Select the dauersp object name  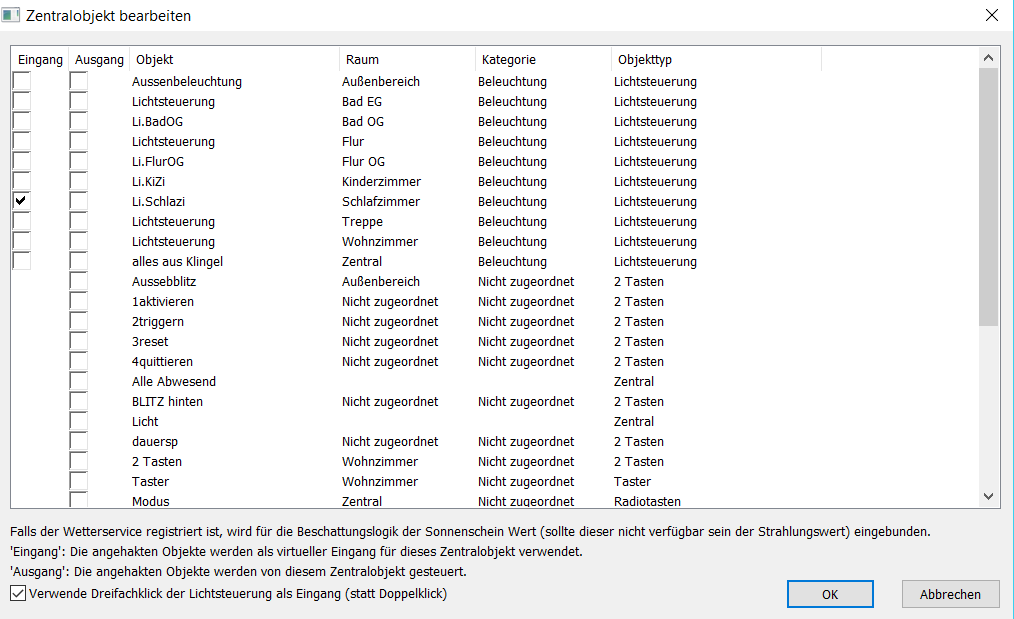pos(155,442)
